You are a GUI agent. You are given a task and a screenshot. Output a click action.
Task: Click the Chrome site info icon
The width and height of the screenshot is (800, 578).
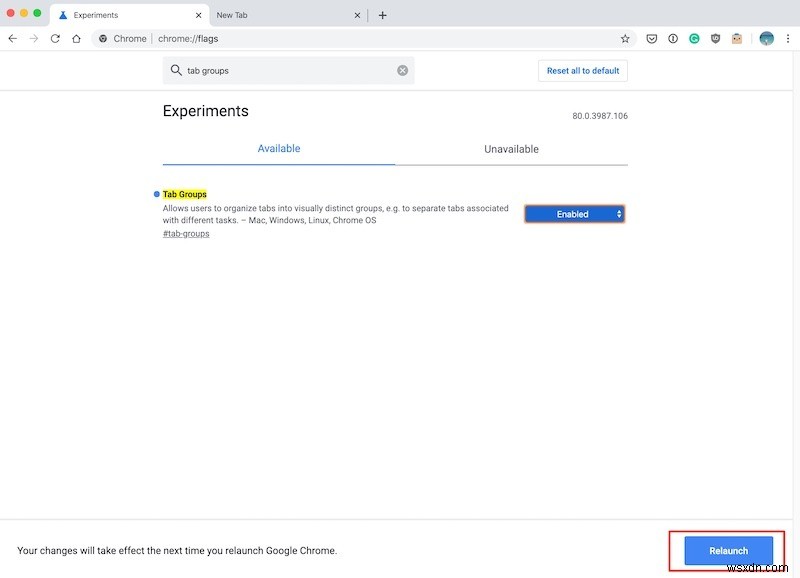point(103,39)
